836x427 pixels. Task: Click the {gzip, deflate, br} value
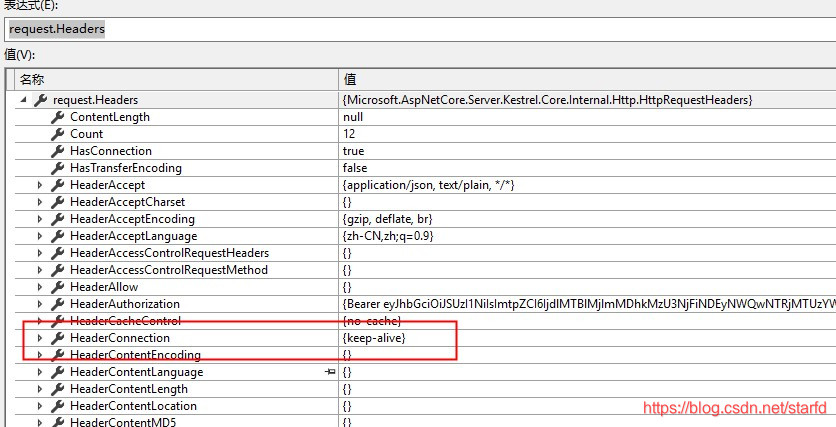(x=388, y=219)
